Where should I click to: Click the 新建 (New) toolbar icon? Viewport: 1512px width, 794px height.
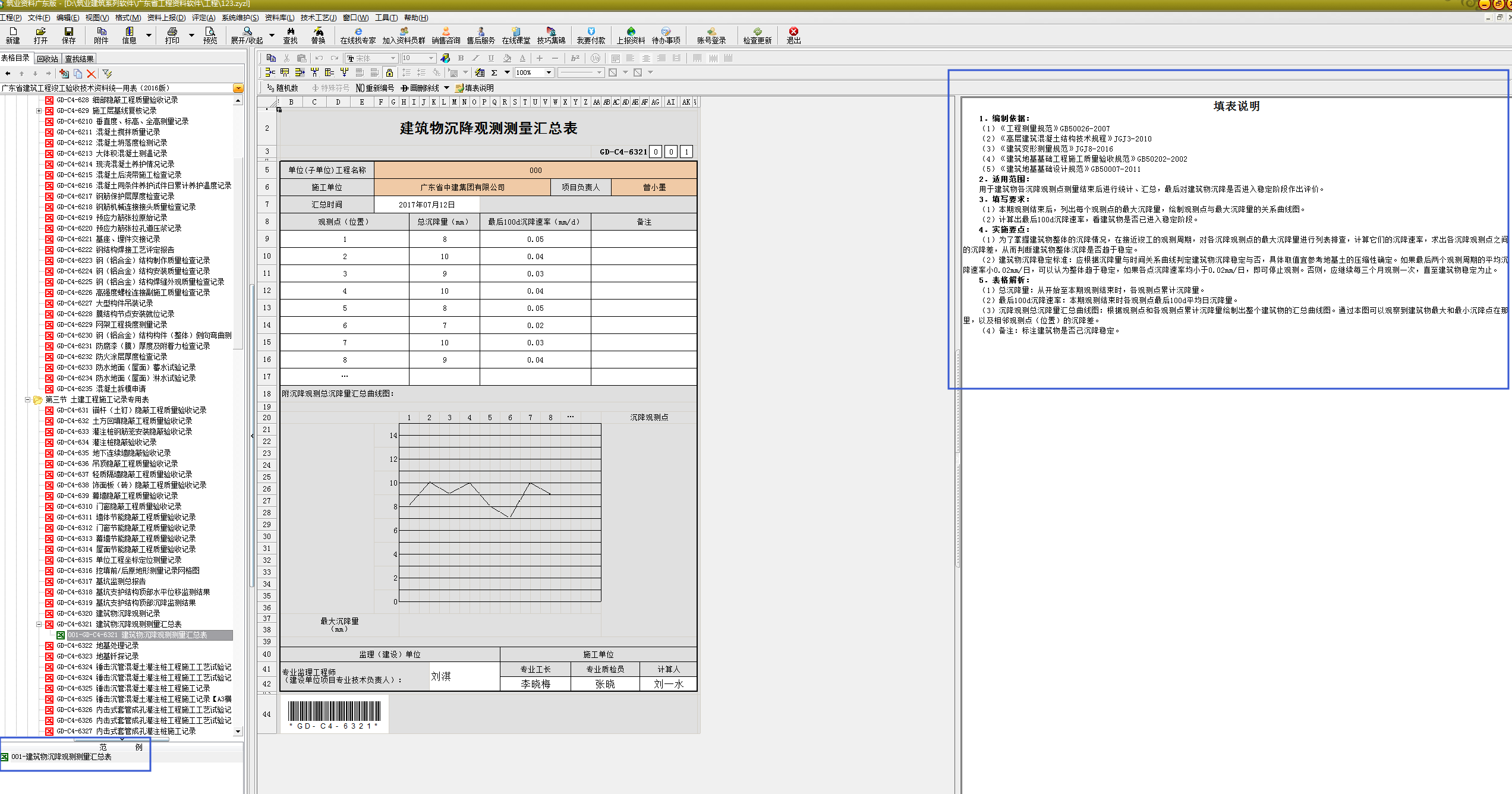12,35
